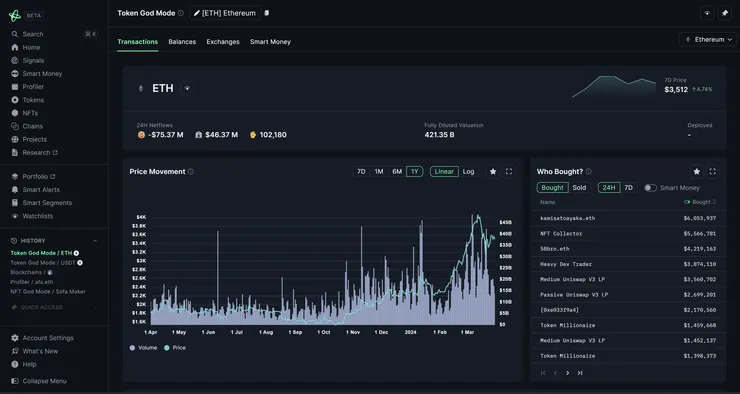Select 7D period in Who Bought
This screenshot has height=394, width=740.
tap(629, 188)
